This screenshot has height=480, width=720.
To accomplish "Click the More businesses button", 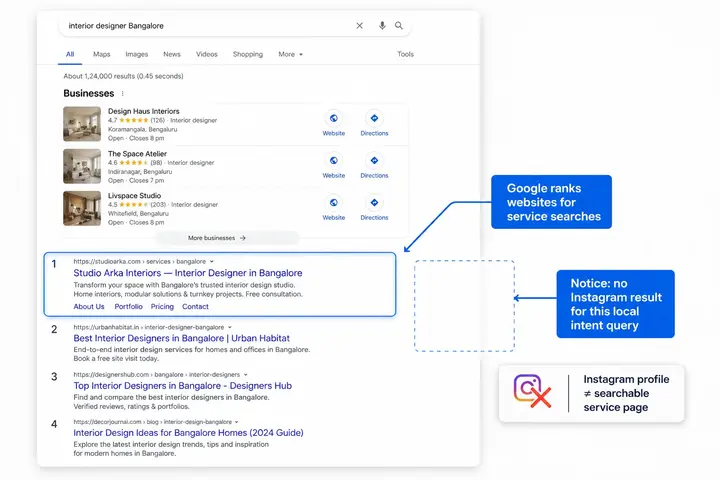I will pyautogui.click(x=227, y=238).
